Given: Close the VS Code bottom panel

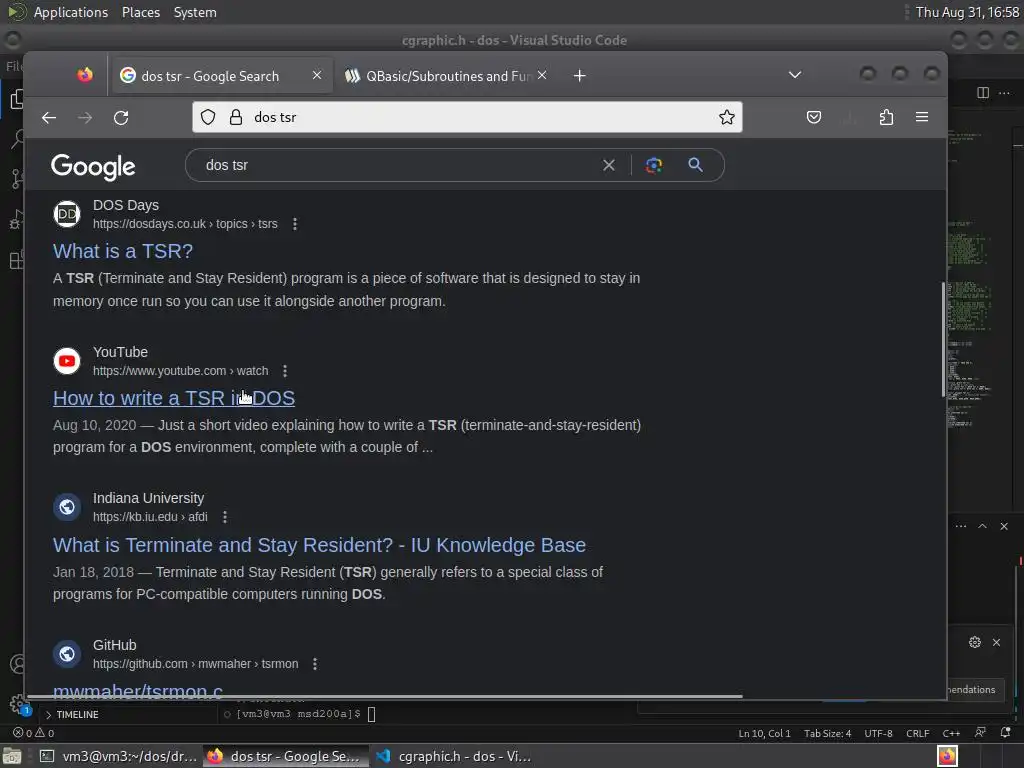Looking at the screenshot, I should click(1004, 526).
